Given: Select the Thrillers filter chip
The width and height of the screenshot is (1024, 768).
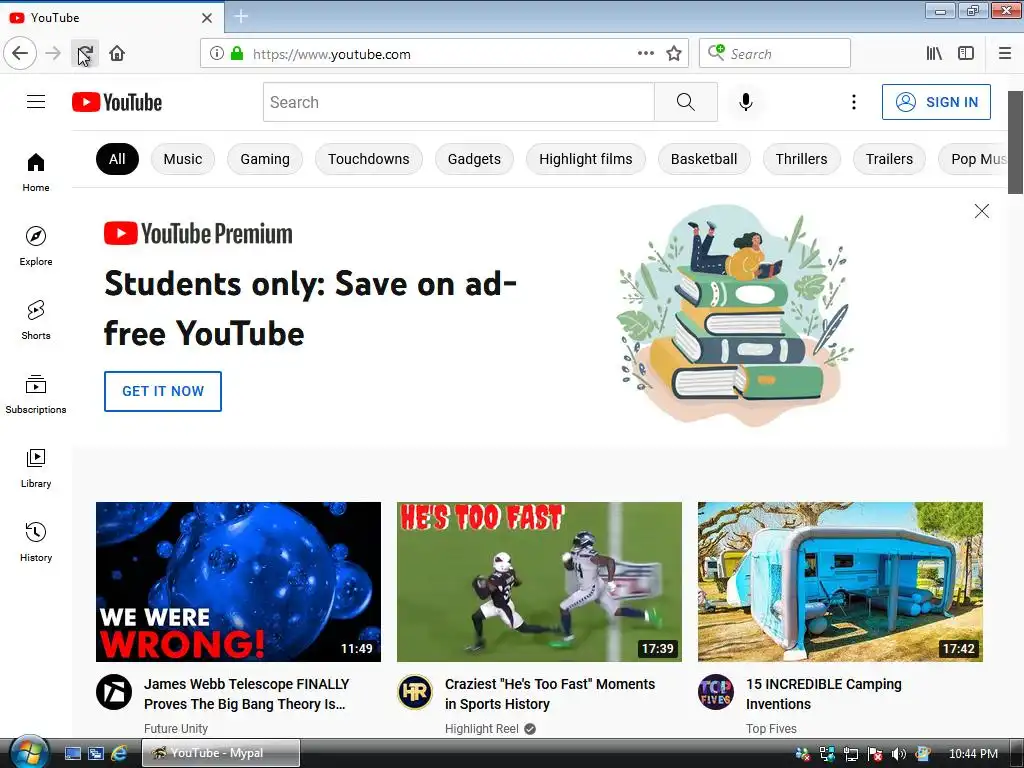Looking at the screenshot, I should pos(801,159).
